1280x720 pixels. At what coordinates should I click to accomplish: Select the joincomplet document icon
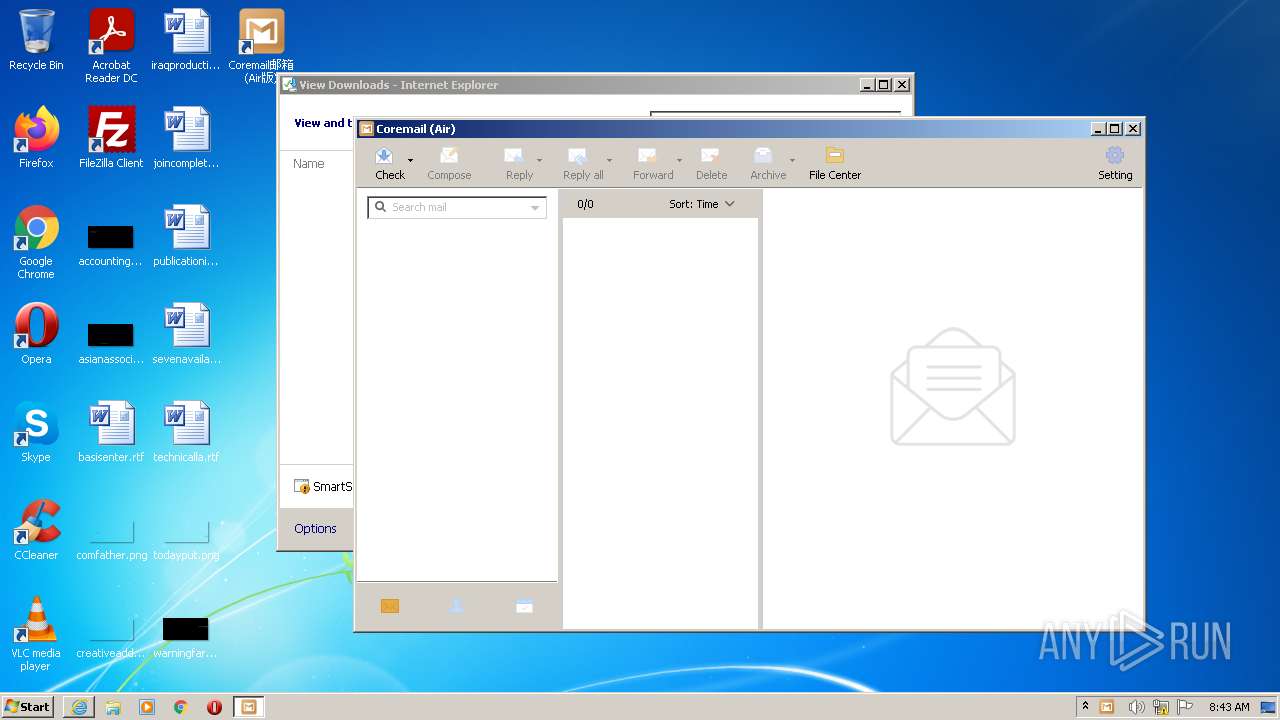coord(186,139)
